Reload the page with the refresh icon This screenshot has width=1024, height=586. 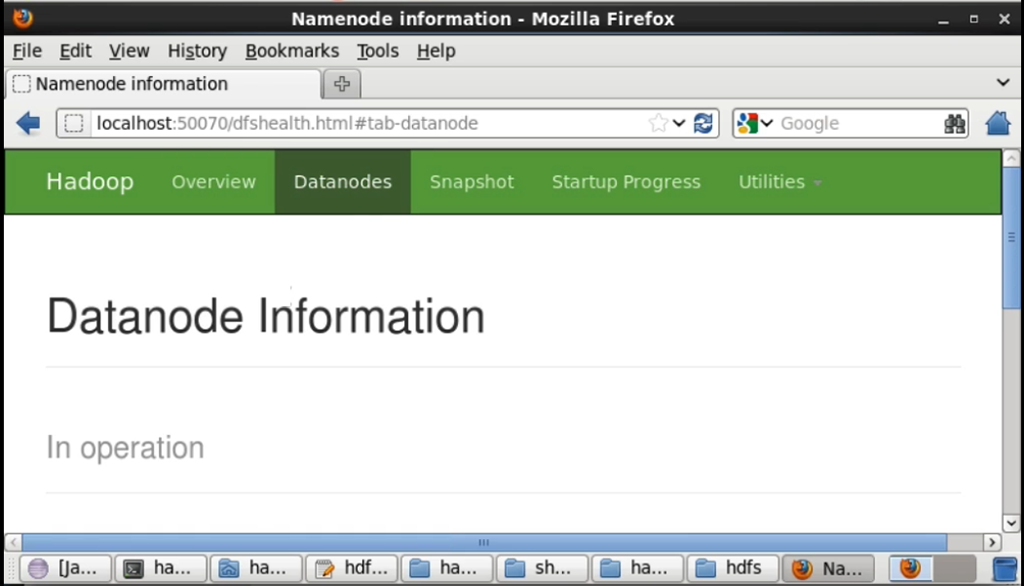[703, 123]
